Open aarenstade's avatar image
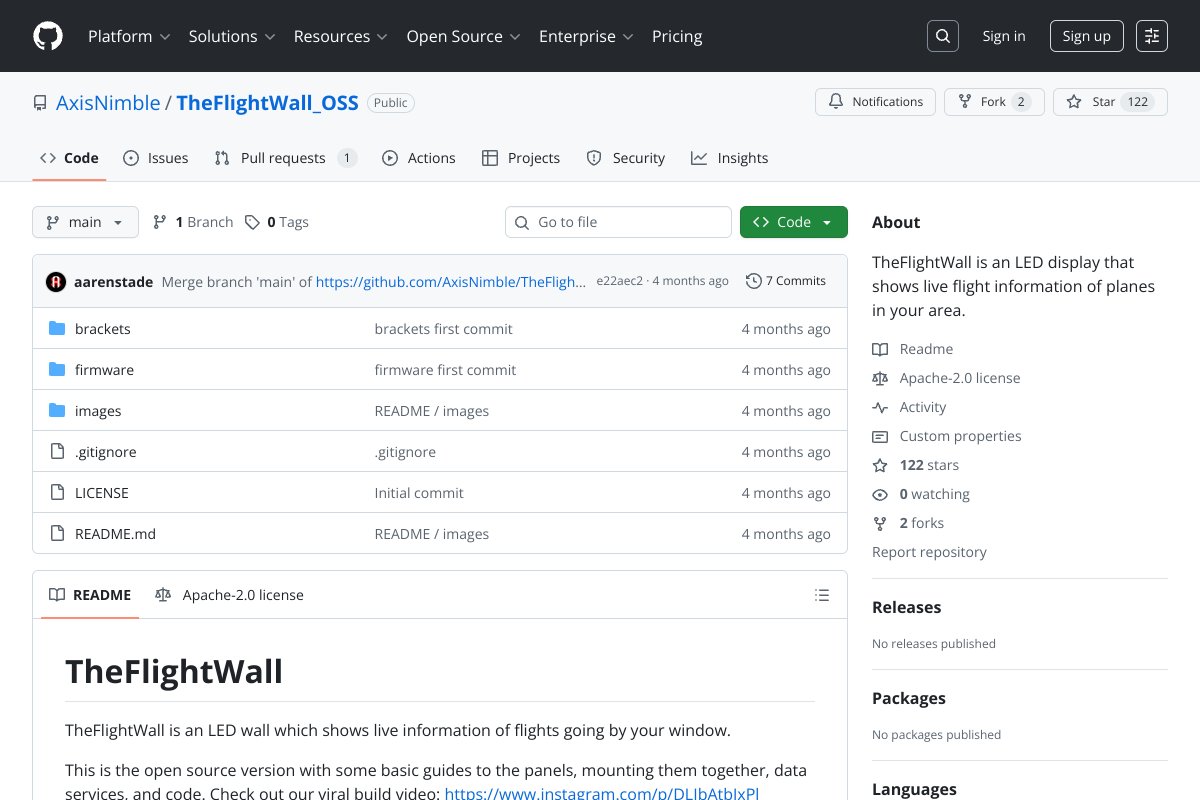This screenshot has height=800, width=1200. 56,281
